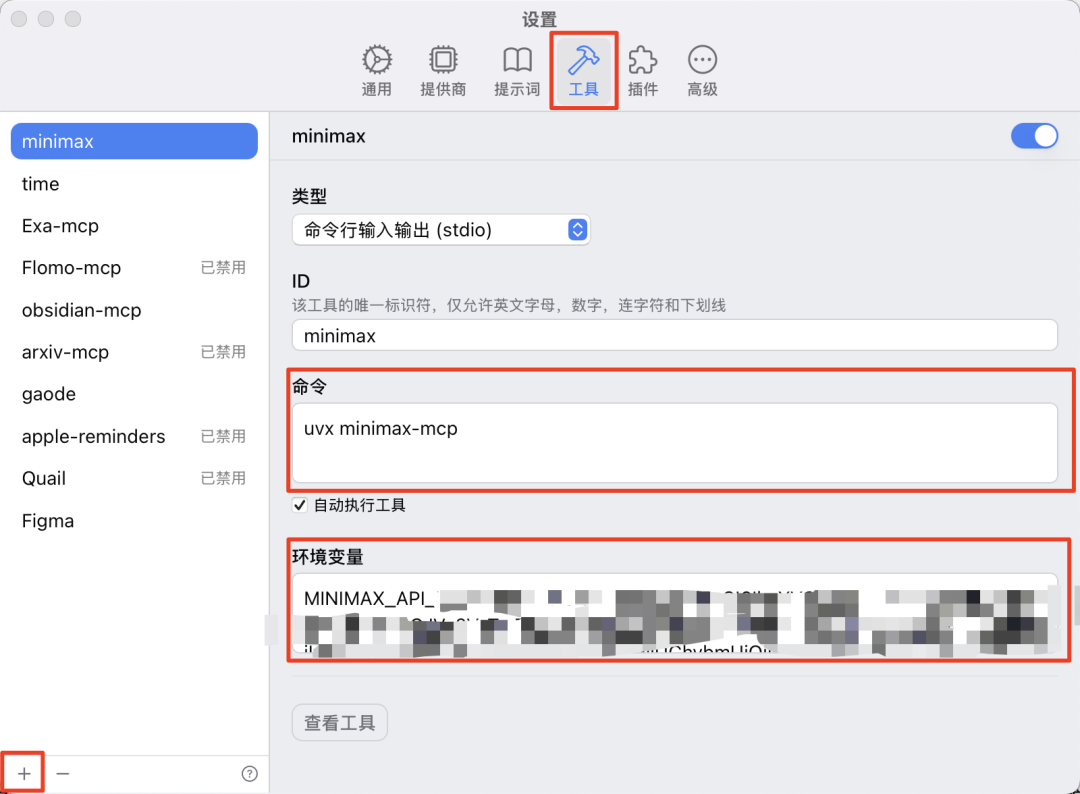The width and height of the screenshot is (1080, 794).
Task: Click the 查看工具 button
Action: pos(340,722)
